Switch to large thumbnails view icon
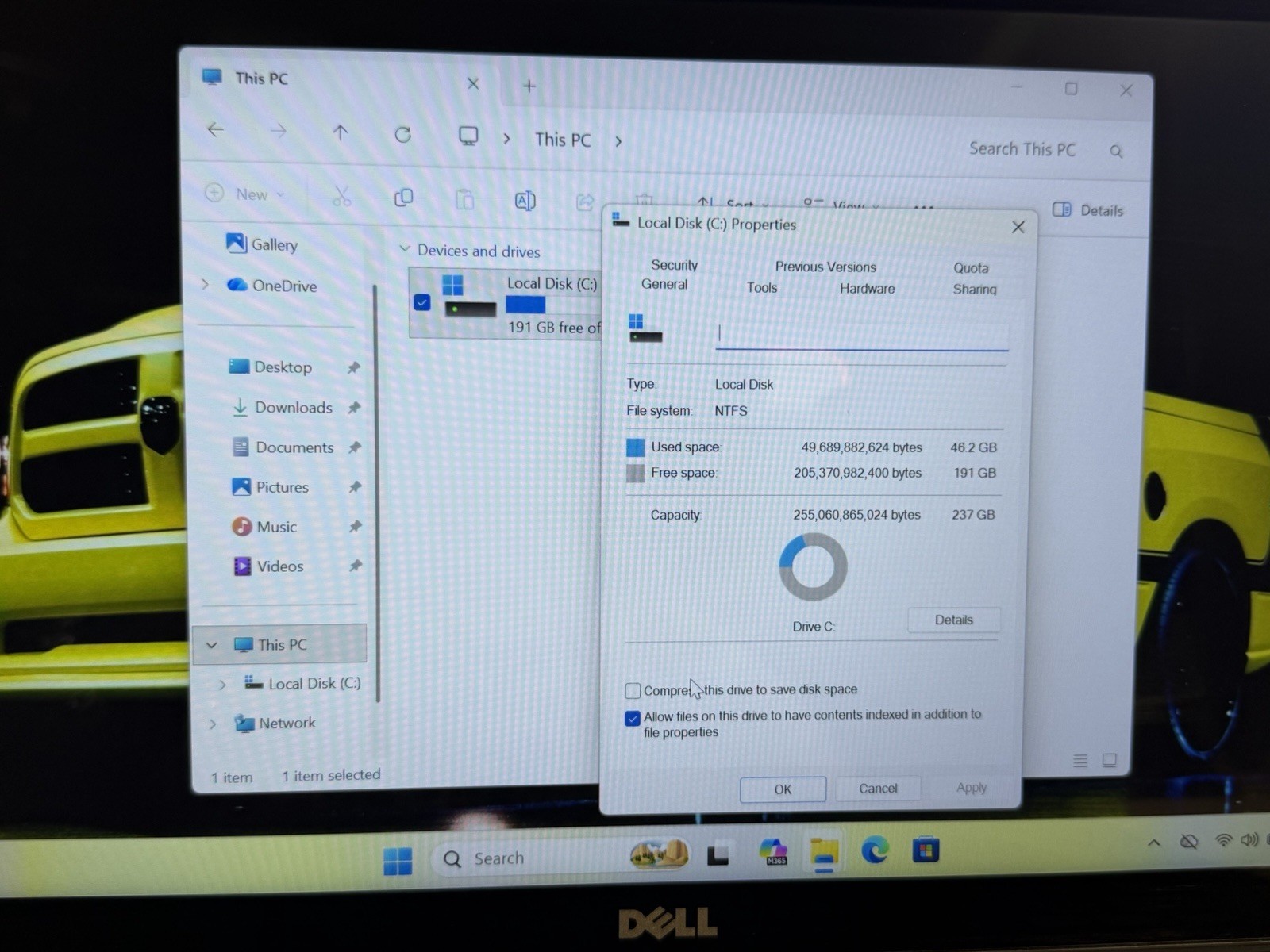Image resolution: width=1270 pixels, height=952 pixels. pos(1110,760)
